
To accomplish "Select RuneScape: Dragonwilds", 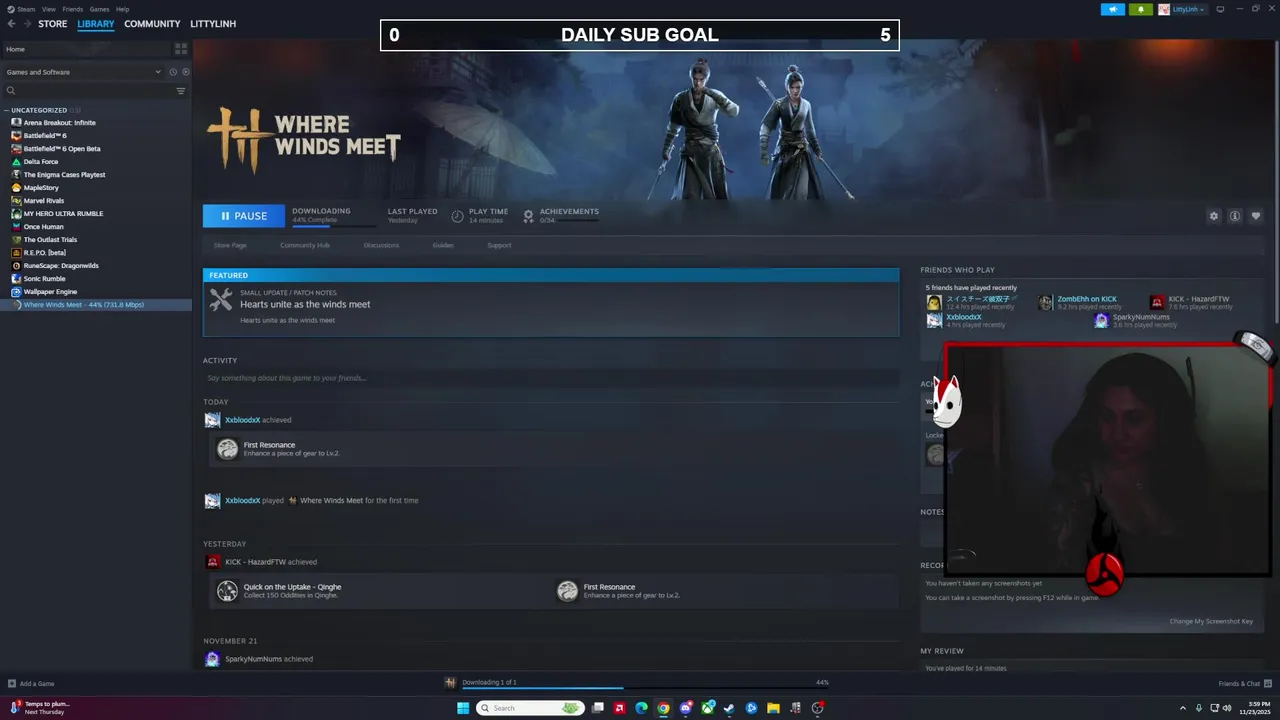I will coord(61,266).
